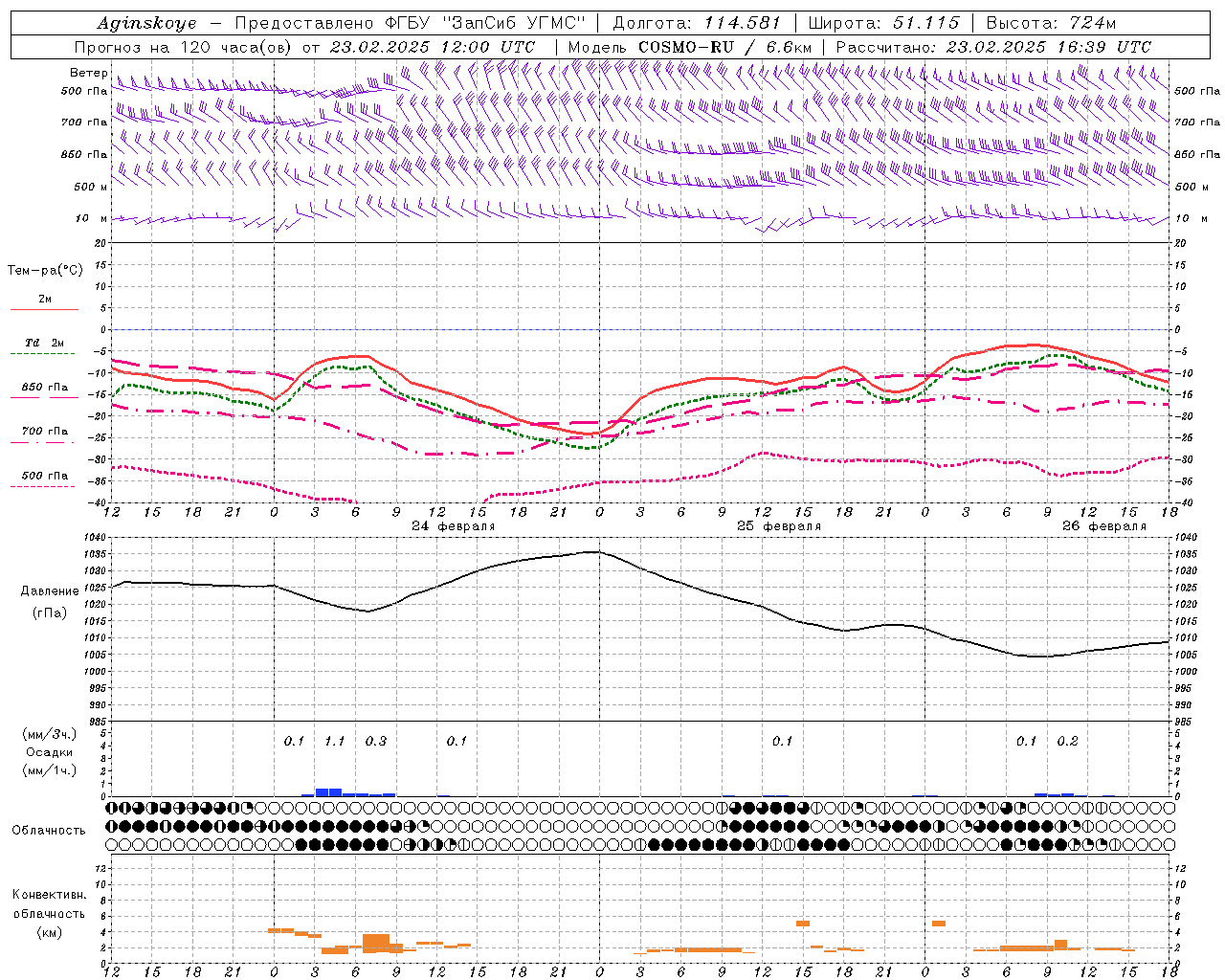Click the precipitation value 0.3
1225x980 pixels.
(376, 742)
